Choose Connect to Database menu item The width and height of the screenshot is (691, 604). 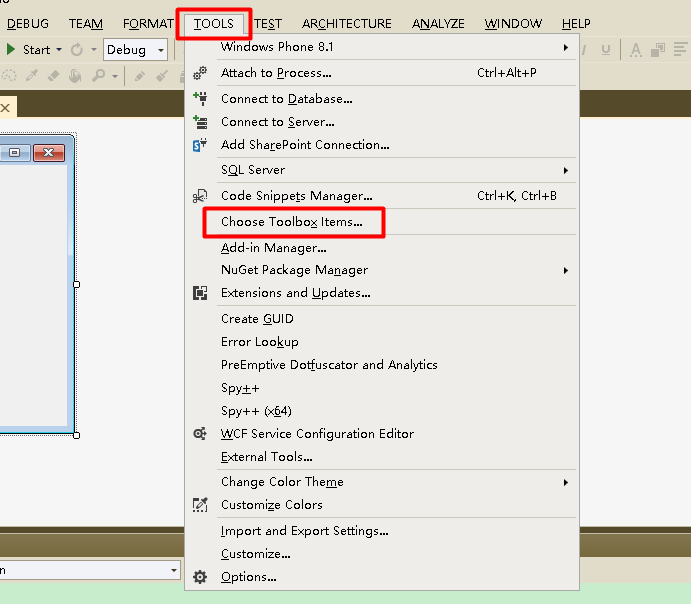[382, 99]
